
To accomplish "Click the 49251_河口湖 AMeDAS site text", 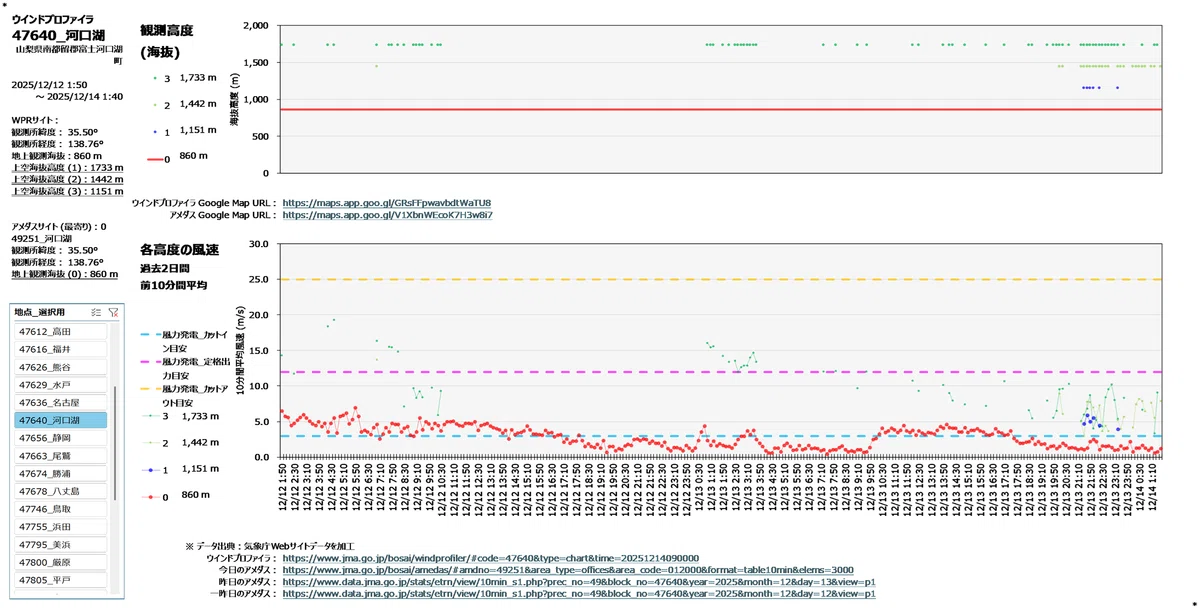I will tap(42, 239).
